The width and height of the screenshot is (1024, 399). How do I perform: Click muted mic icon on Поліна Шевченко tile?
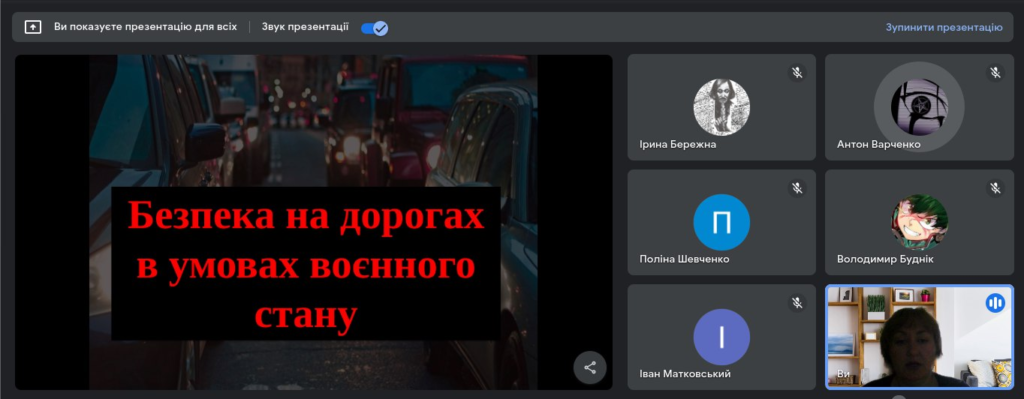point(797,188)
